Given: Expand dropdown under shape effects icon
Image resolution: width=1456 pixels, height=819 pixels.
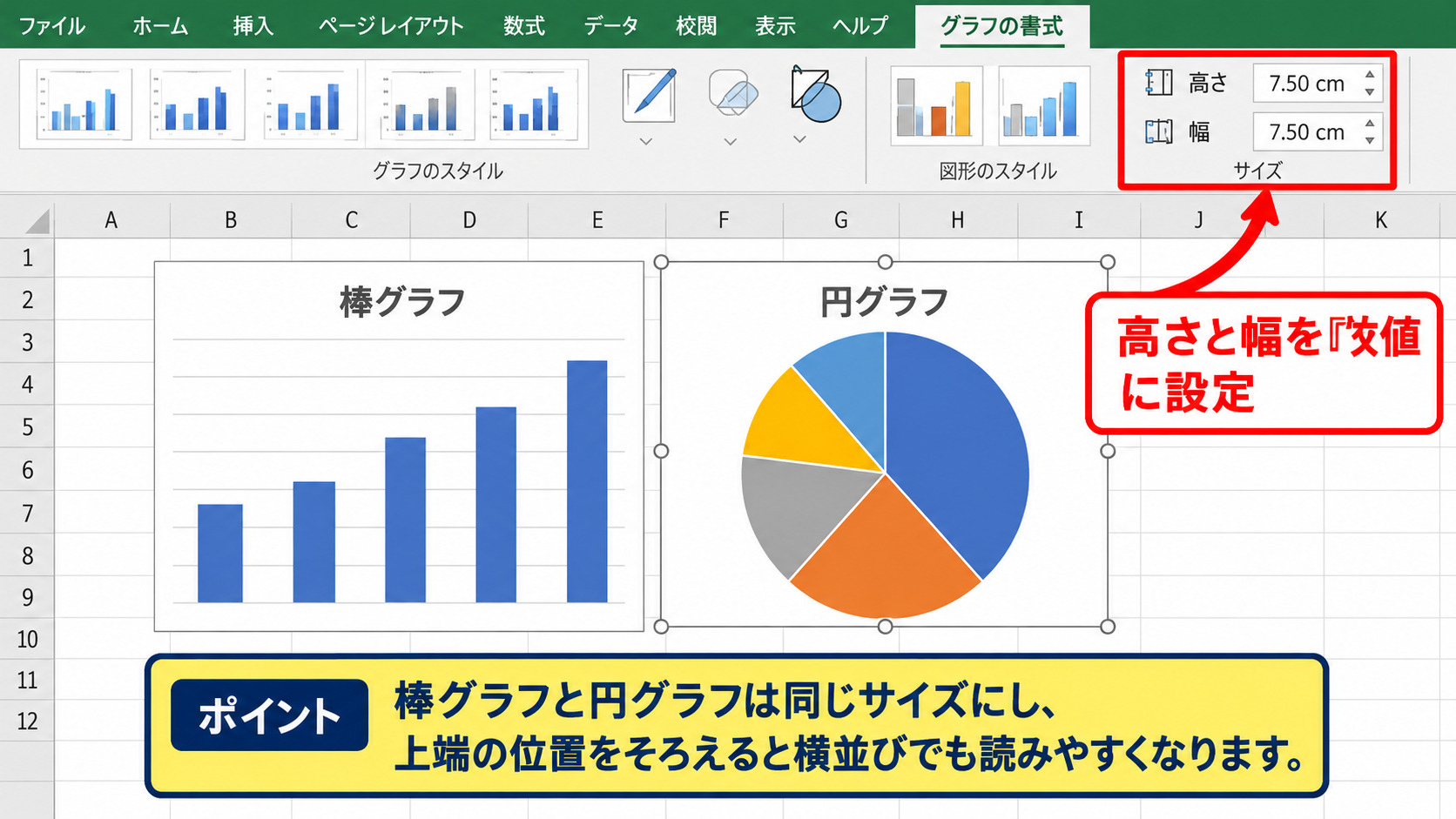Looking at the screenshot, I should tap(731, 141).
